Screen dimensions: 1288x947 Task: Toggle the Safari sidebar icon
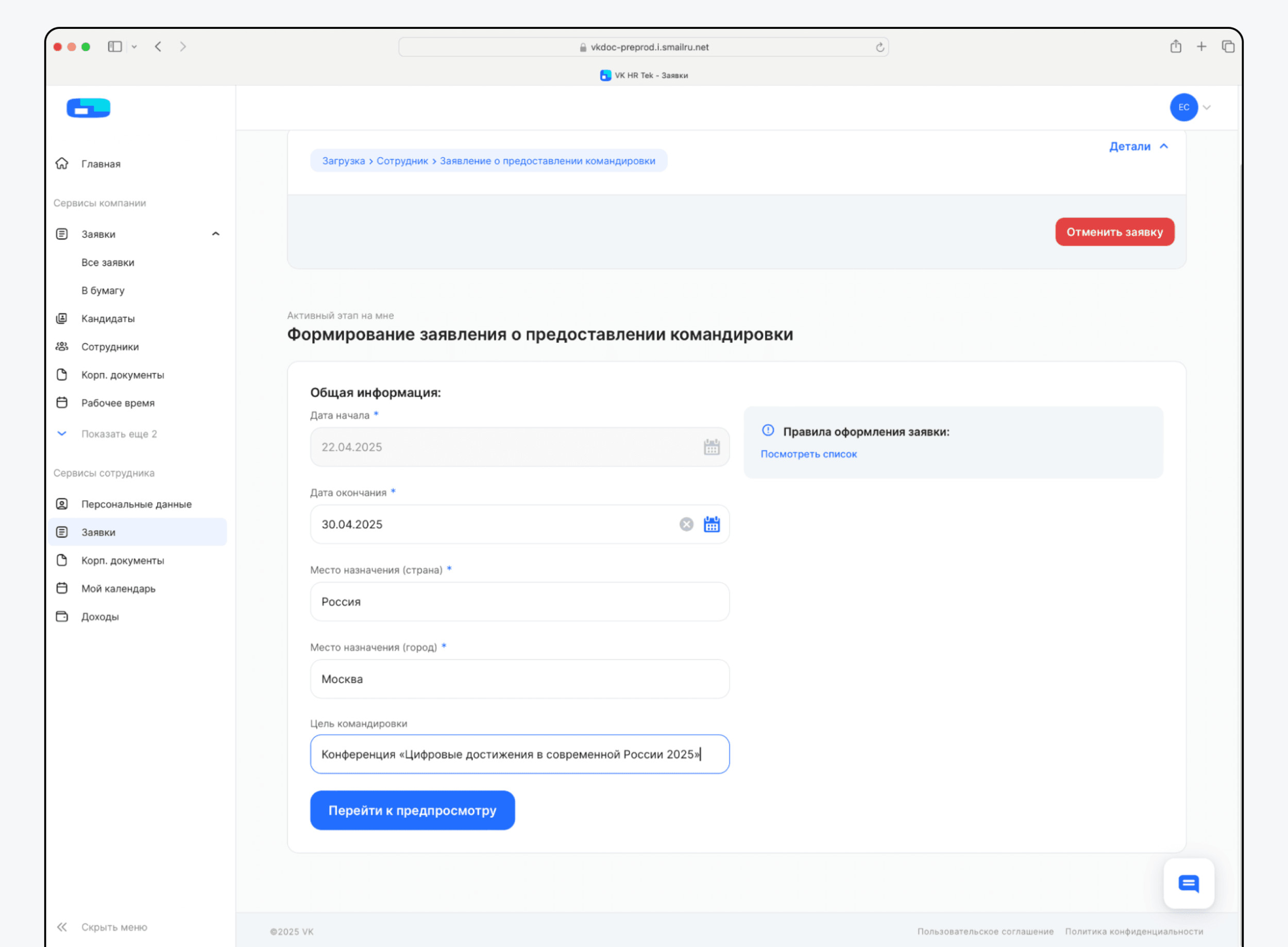point(115,46)
